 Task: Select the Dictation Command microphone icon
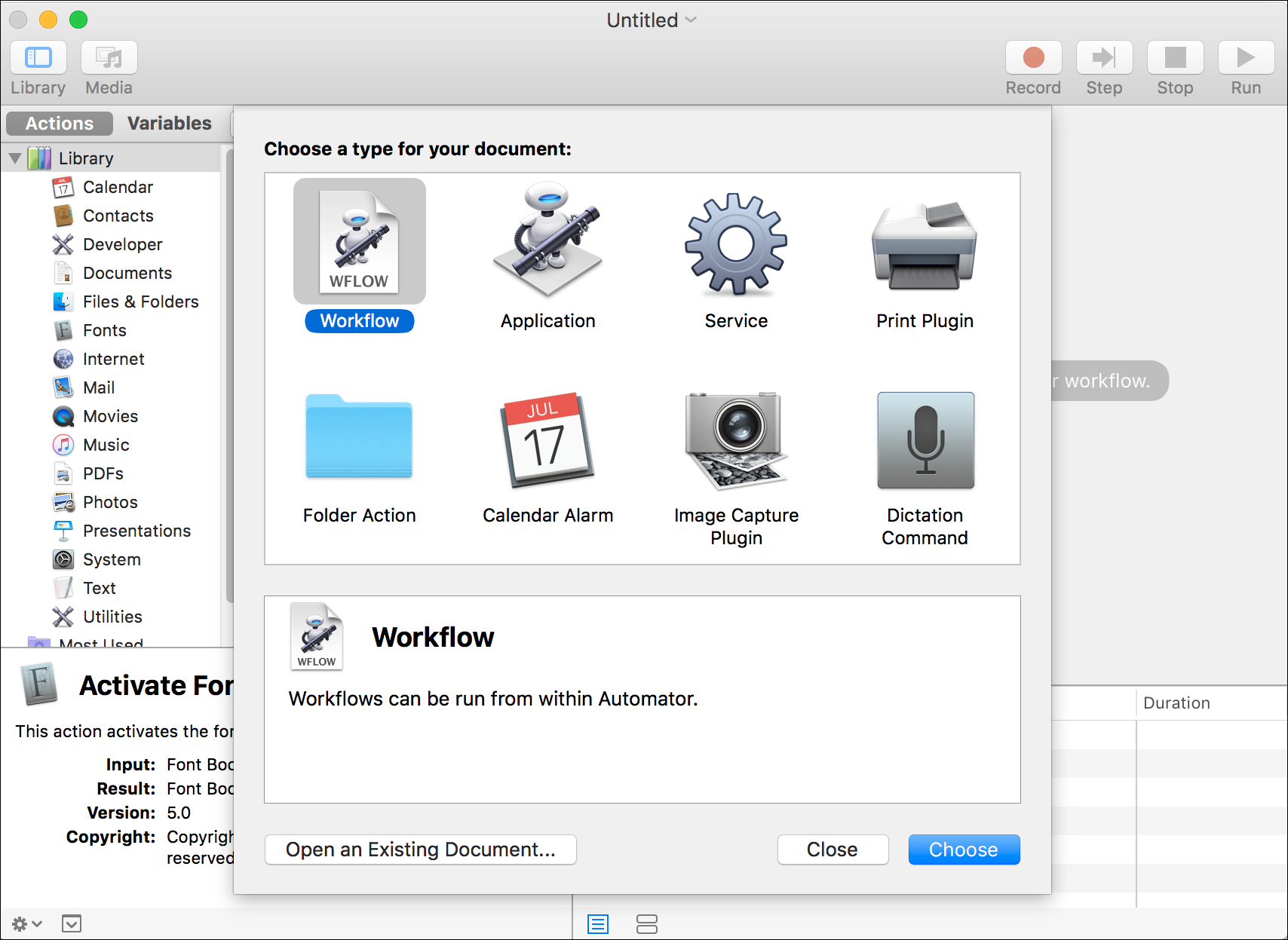point(925,440)
